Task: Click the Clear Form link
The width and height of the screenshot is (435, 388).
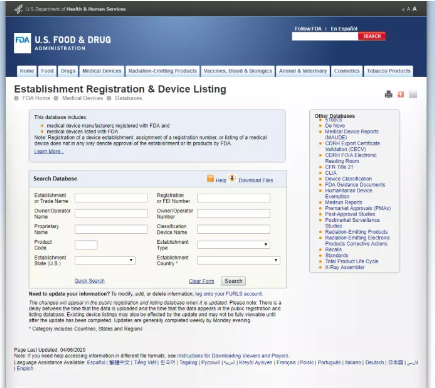Action: 201,281
